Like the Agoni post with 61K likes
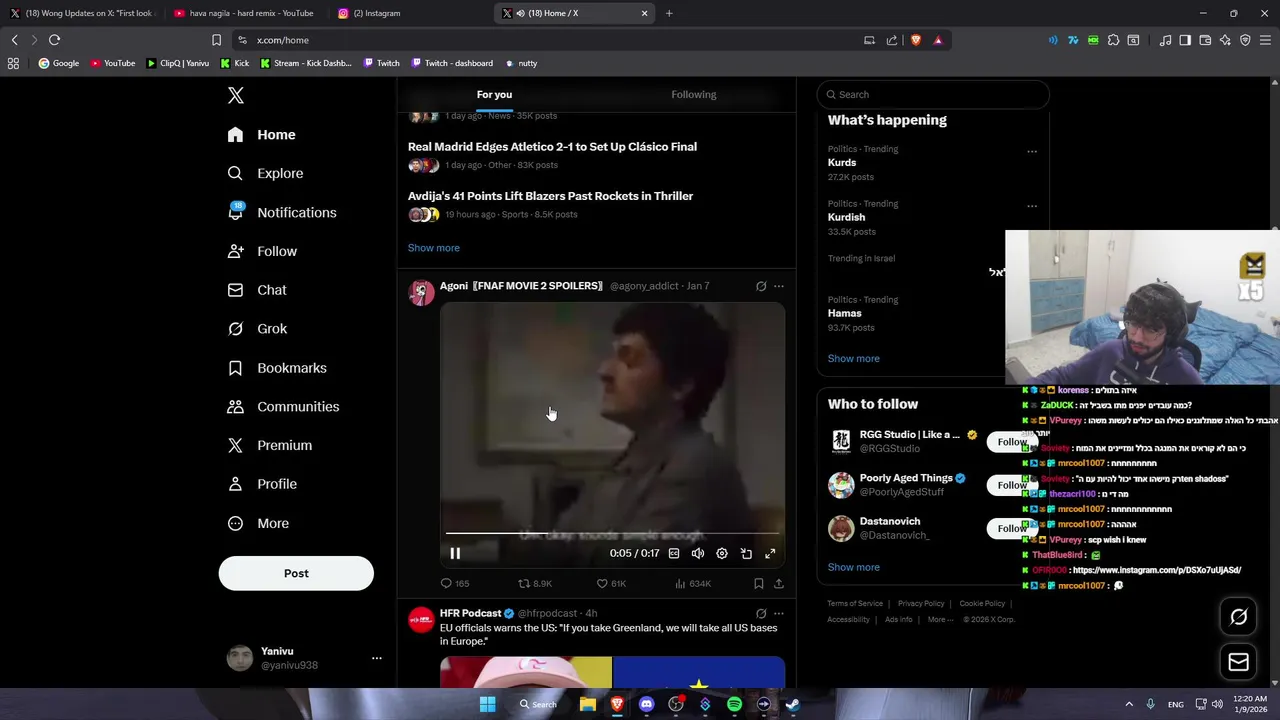The width and height of the screenshot is (1280, 720). (x=611, y=583)
